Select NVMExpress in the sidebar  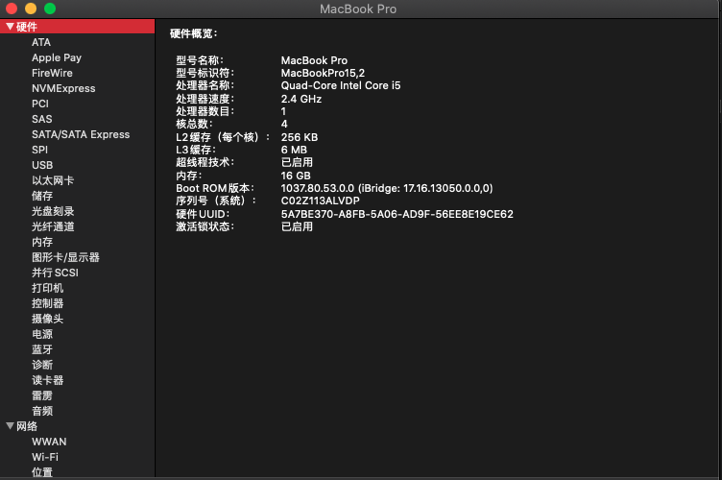tap(64, 88)
